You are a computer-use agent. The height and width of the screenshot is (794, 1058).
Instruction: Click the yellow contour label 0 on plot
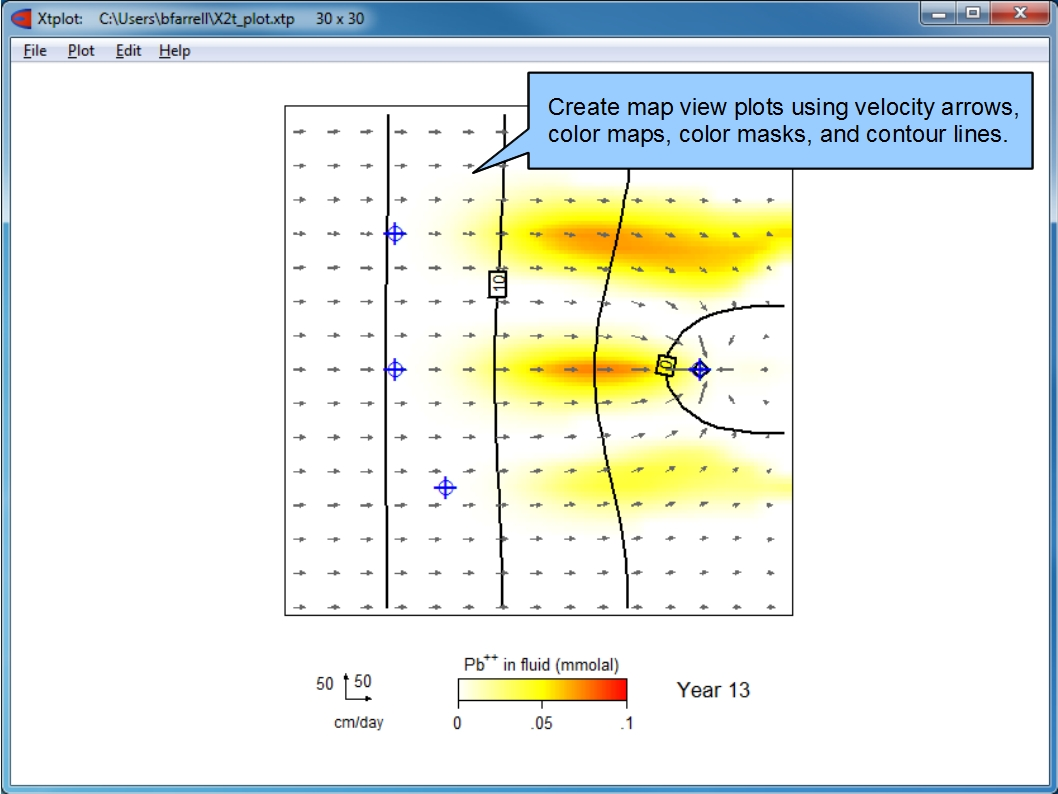(x=666, y=366)
